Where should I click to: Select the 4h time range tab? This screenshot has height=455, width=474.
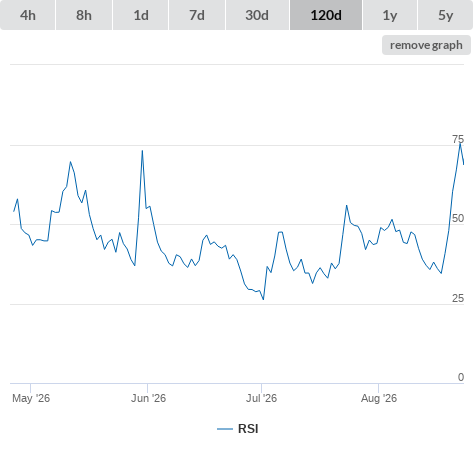click(x=28, y=15)
